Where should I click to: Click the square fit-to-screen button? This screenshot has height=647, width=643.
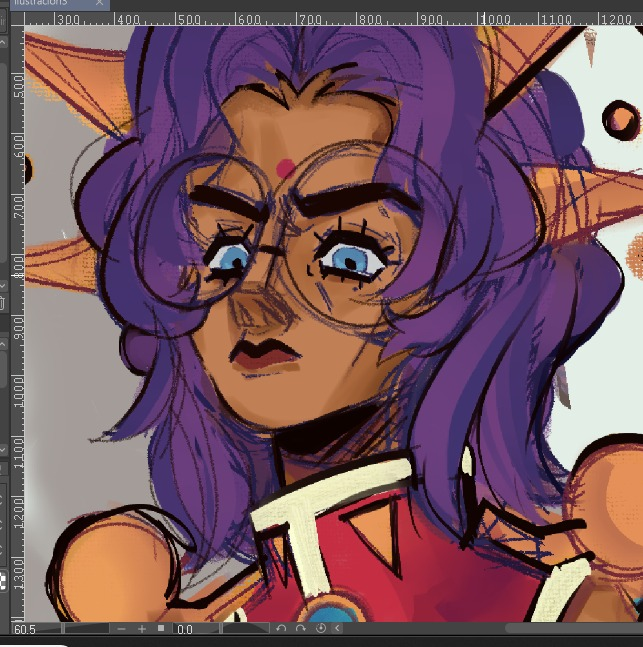[161, 628]
